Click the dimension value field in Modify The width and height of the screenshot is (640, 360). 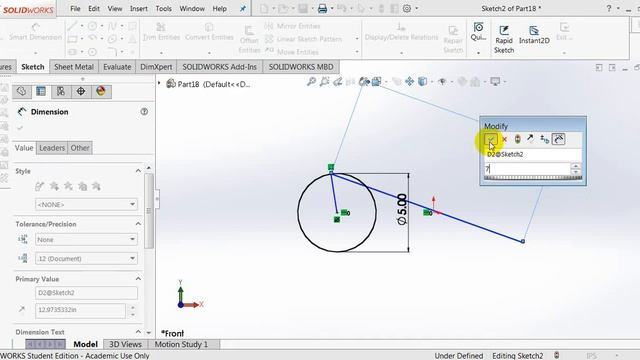[527, 169]
